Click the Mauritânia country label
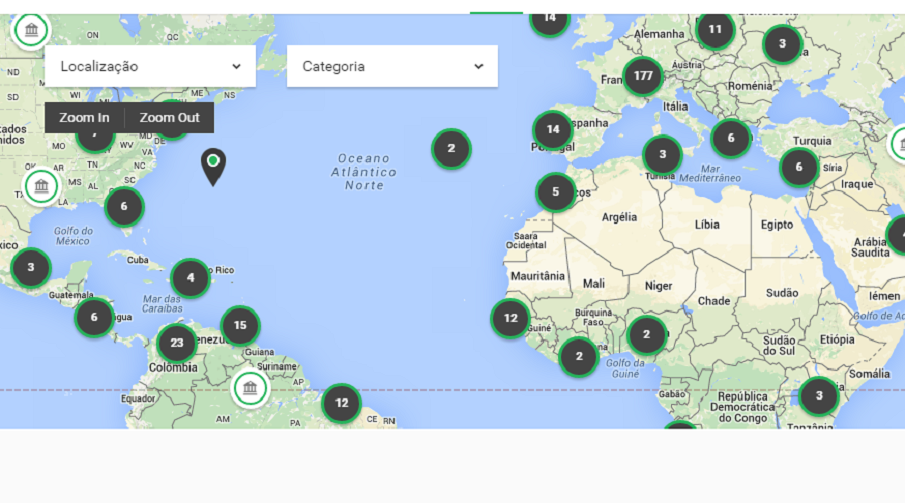Screen dimensions: 905x503 click(537, 276)
